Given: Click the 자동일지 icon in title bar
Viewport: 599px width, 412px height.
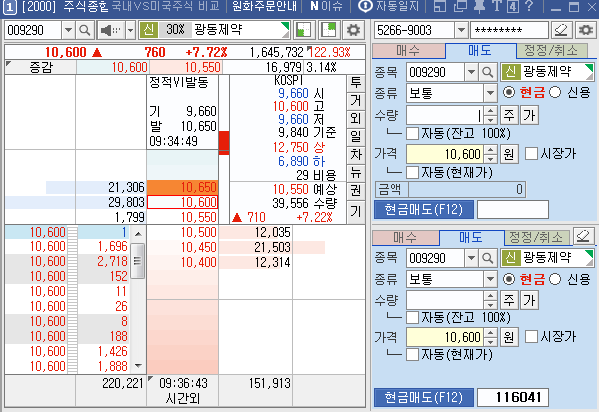Looking at the screenshot, I should pyautogui.click(x=365, y=6).
